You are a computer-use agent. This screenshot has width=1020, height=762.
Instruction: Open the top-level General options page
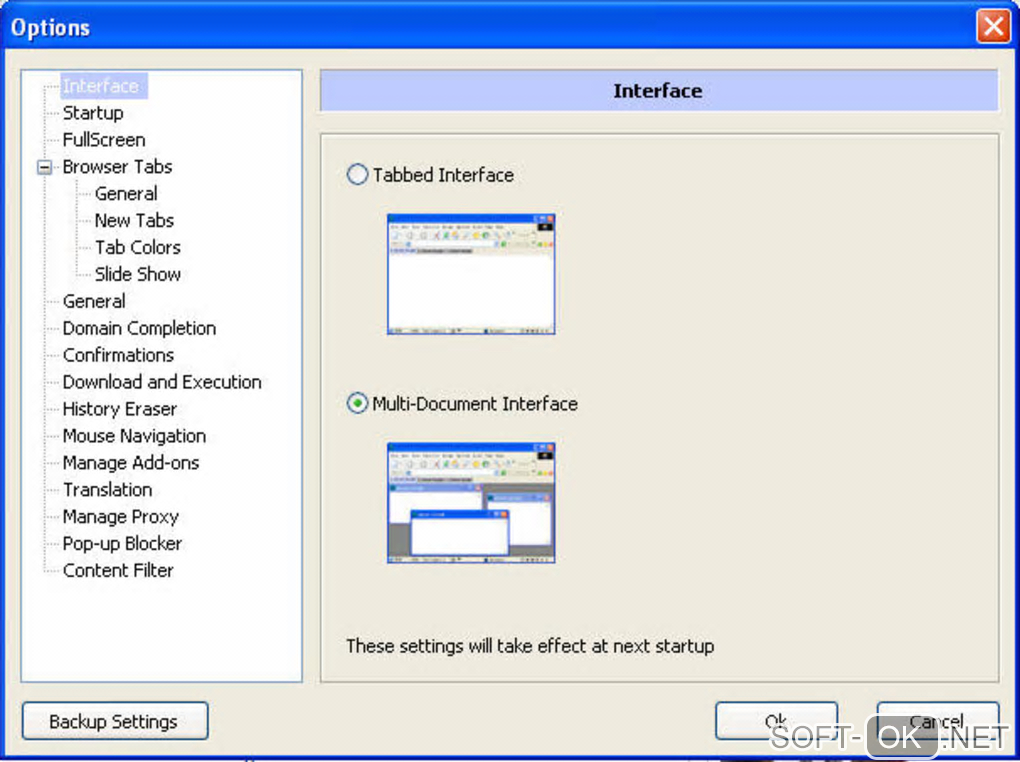pyautogui.click(x=94, y=301)
